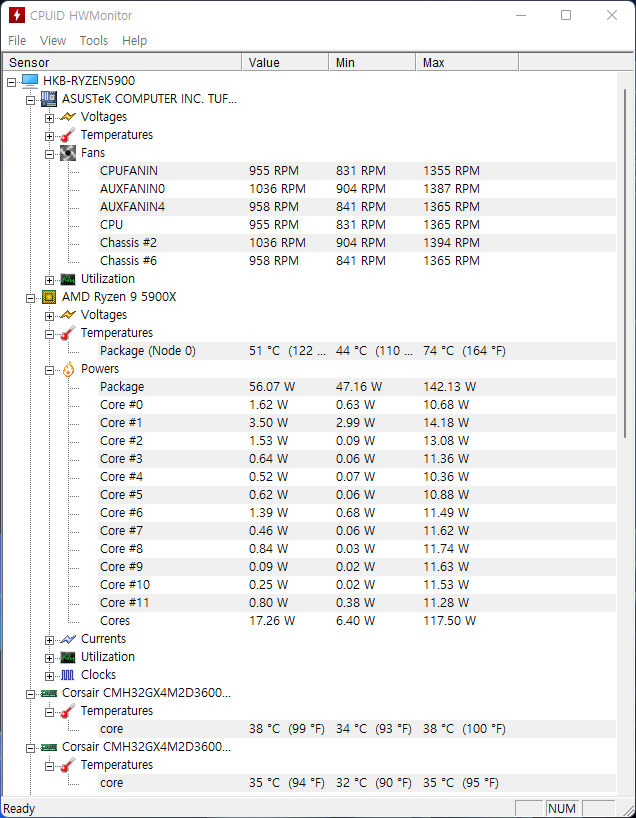Click the motherboard Voltages lightning icon
This screenshot has height=818, width=636.
tap(68, 117)
